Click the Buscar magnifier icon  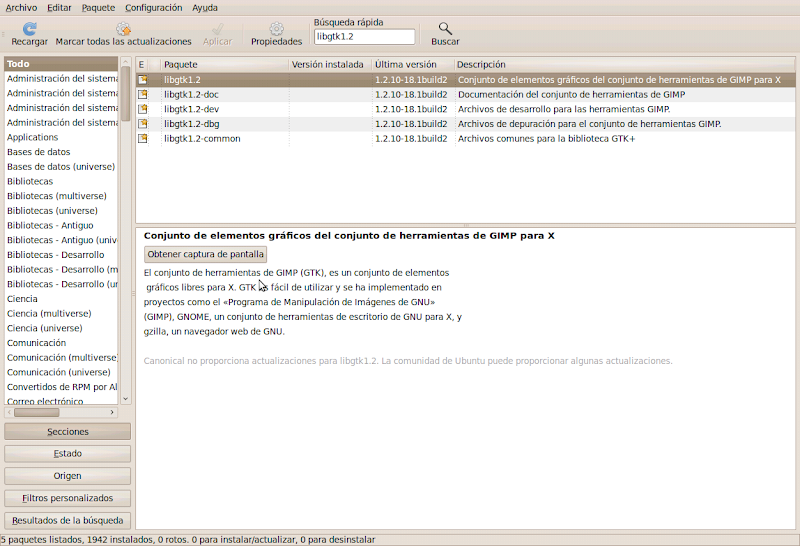tap(445, 29)
